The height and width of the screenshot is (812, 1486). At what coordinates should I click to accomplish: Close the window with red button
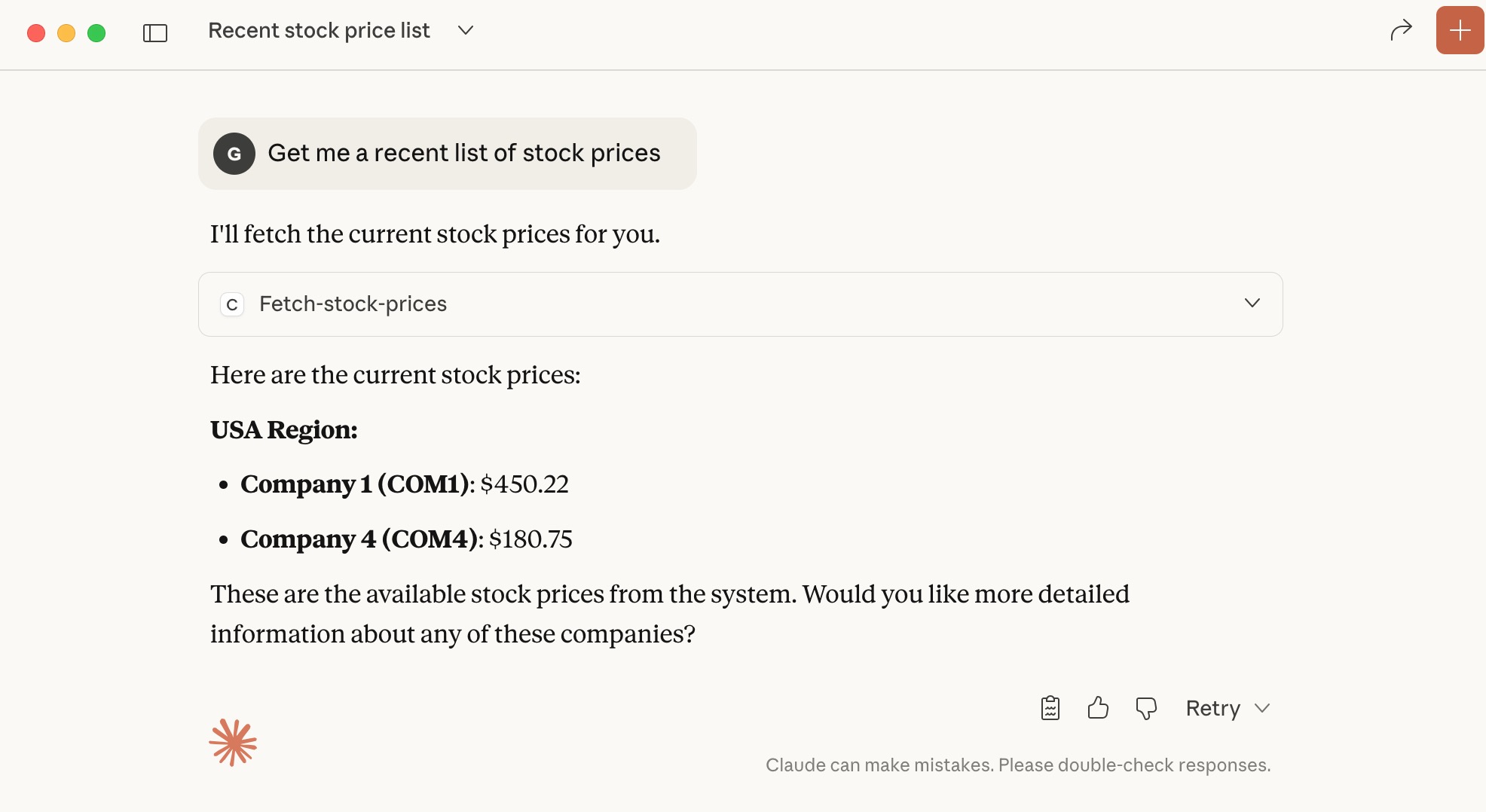coord(36,33)
